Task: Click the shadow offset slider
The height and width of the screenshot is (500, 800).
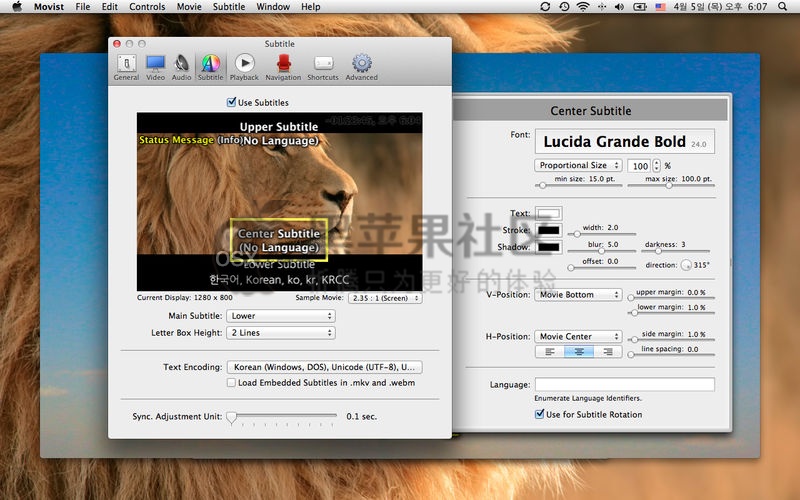Action: 602,267
